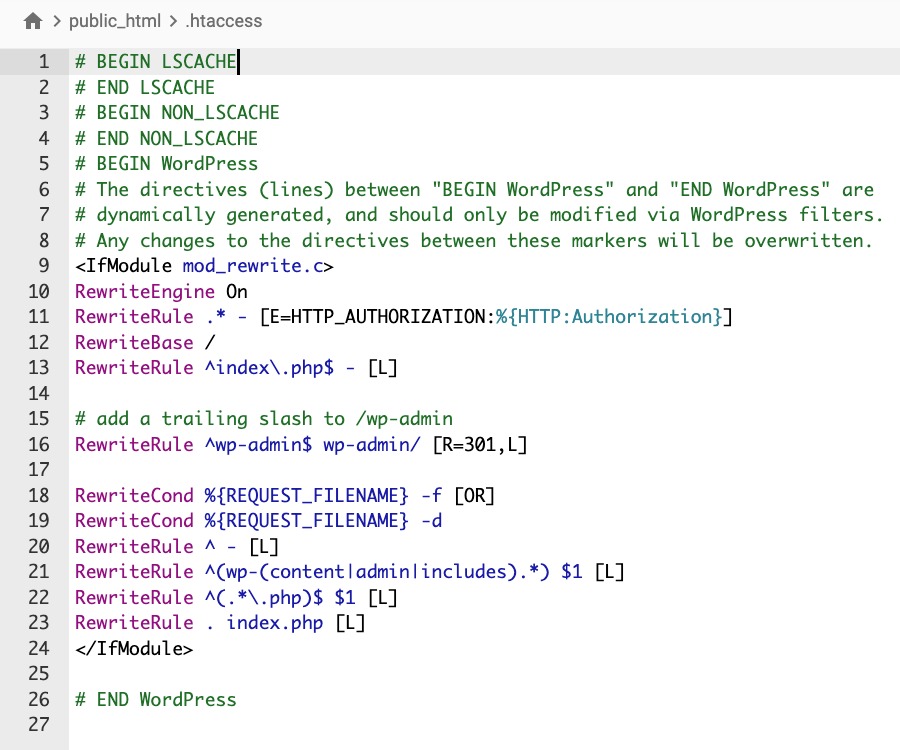Screen dimensions: 900x750
Task: Click RewriteRule with '[R=301,L]' flag
Action: [x=301, y=445]
